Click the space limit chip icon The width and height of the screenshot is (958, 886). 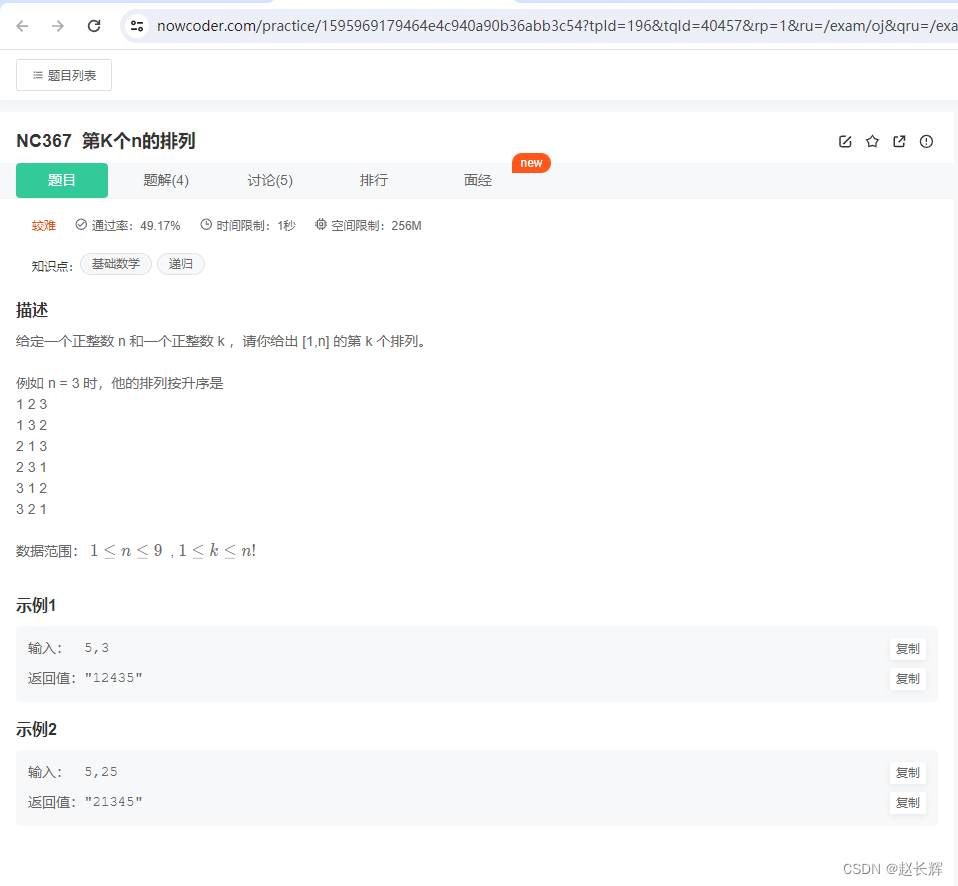[321, 225]
